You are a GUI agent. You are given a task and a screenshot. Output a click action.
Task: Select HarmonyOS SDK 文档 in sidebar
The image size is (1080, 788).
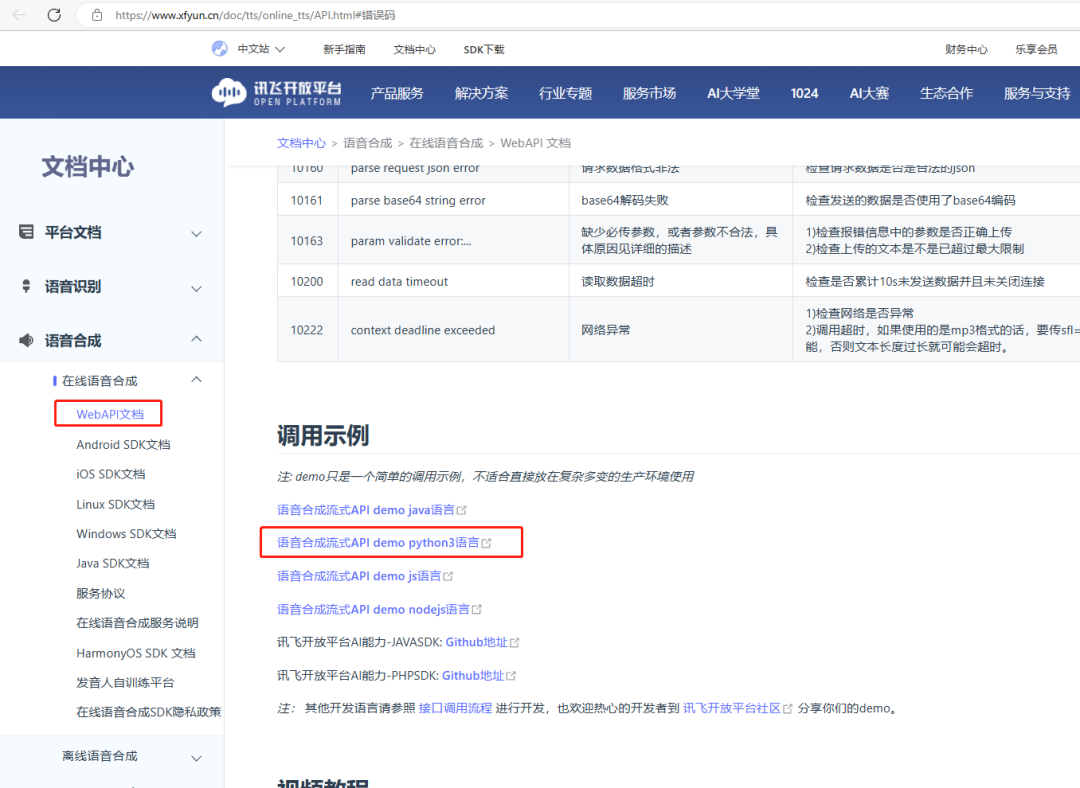pyautogui.click(x=136, y=653)
